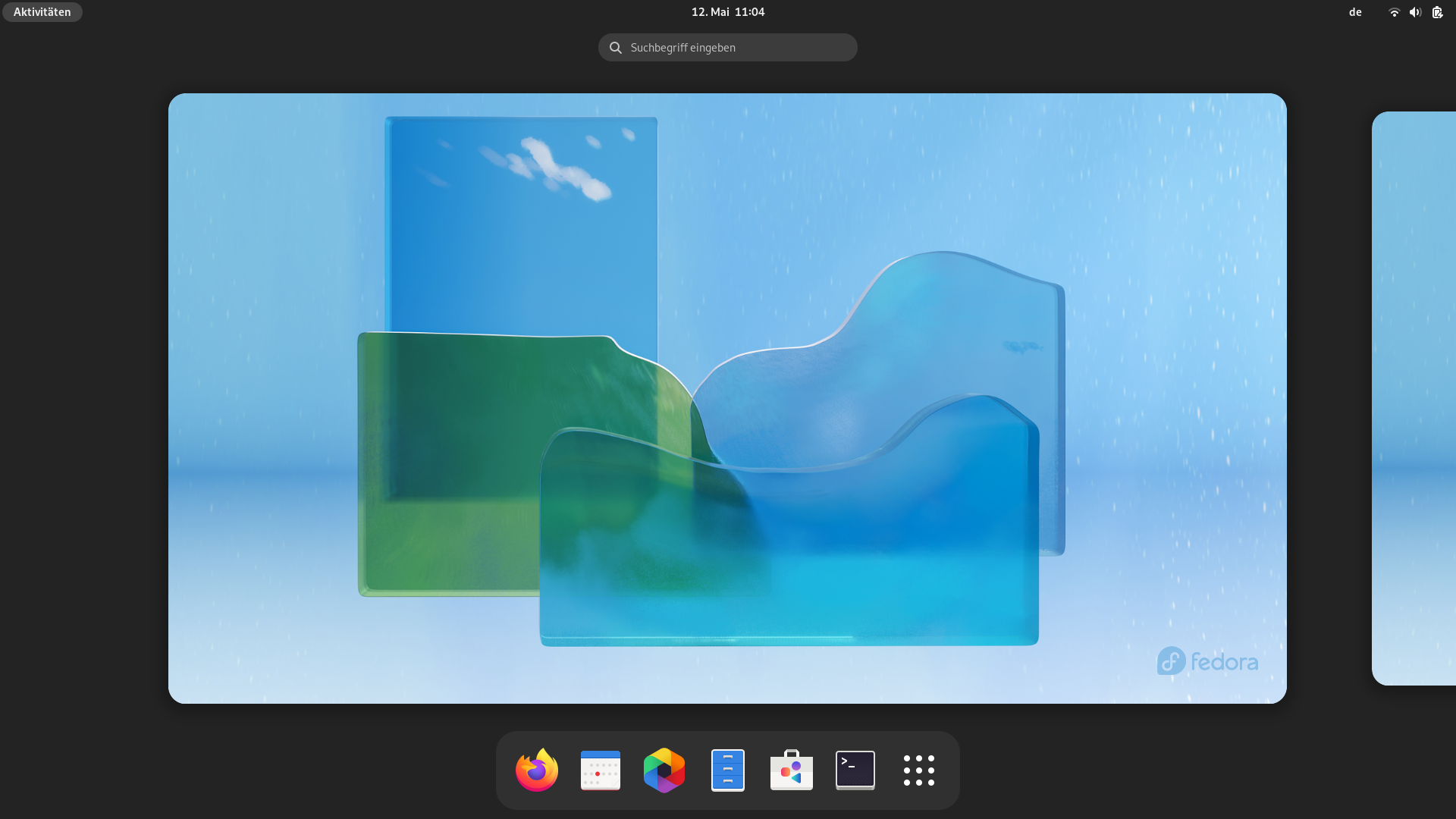Open the Files manager from the dash
The width and height of the screenshot is (1456, 819).
click(728, 770)
